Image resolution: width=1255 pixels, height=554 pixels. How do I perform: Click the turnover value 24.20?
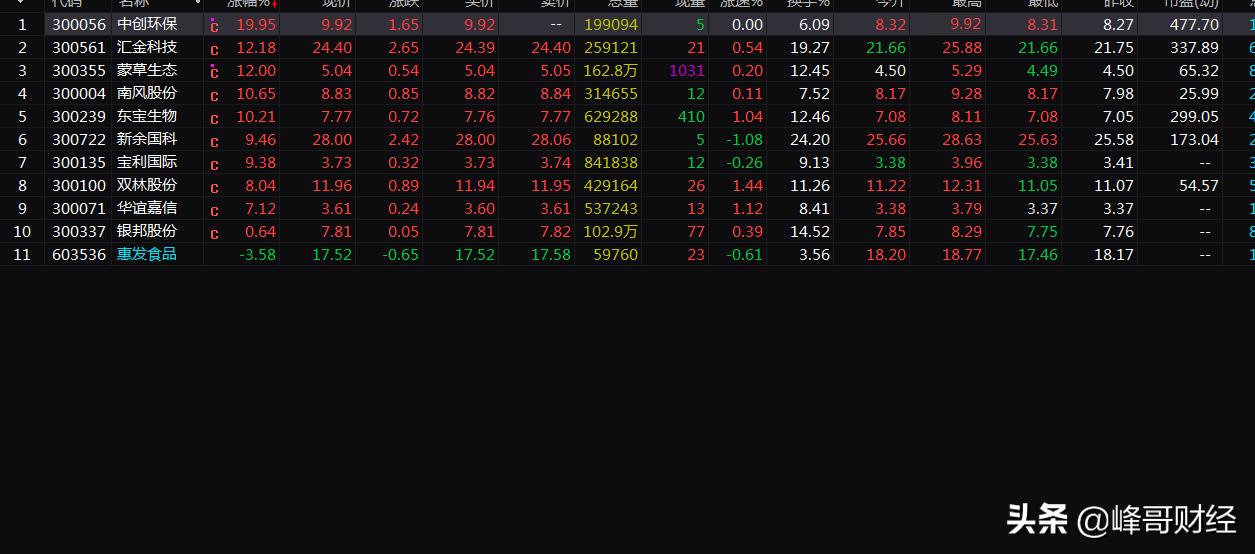tap(809, 139)
